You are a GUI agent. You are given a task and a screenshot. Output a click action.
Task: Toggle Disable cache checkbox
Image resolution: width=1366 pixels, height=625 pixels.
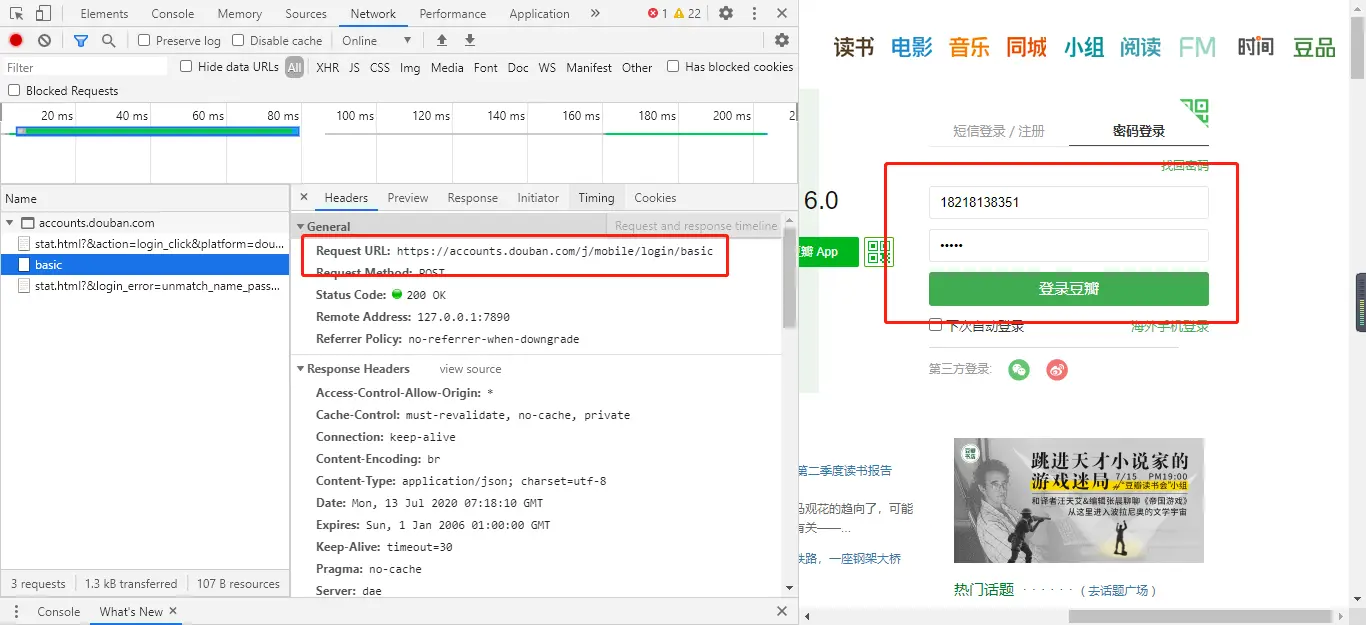(238, 40)
